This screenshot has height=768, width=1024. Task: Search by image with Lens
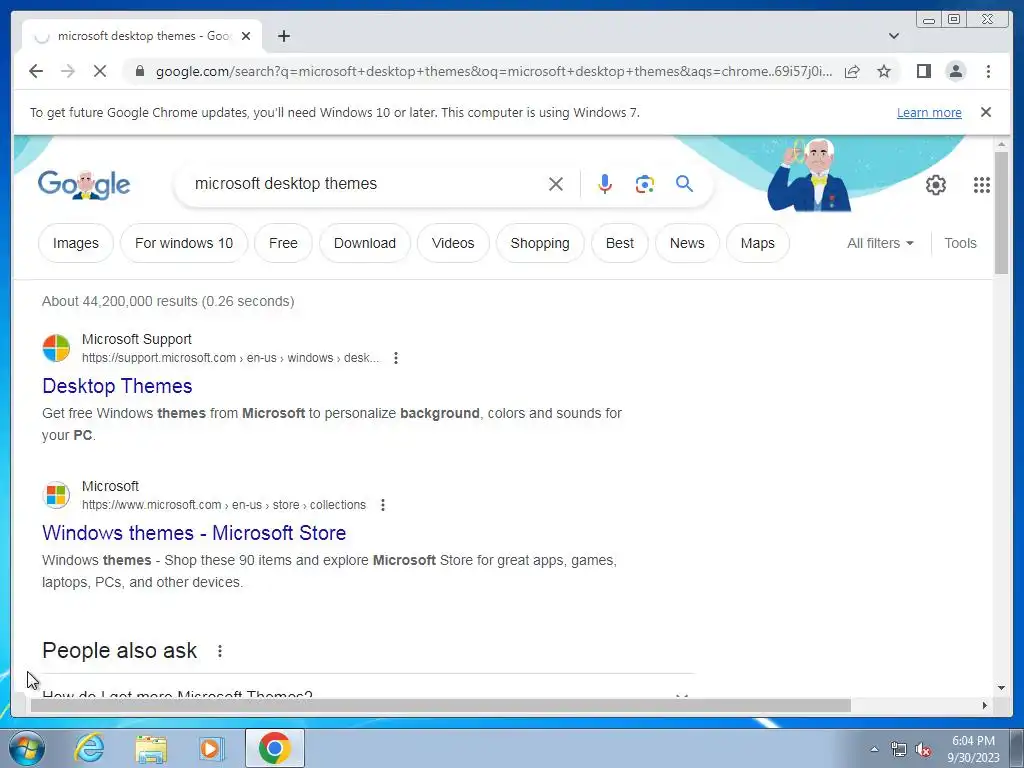pyautogui.click(x=645, y=184)
